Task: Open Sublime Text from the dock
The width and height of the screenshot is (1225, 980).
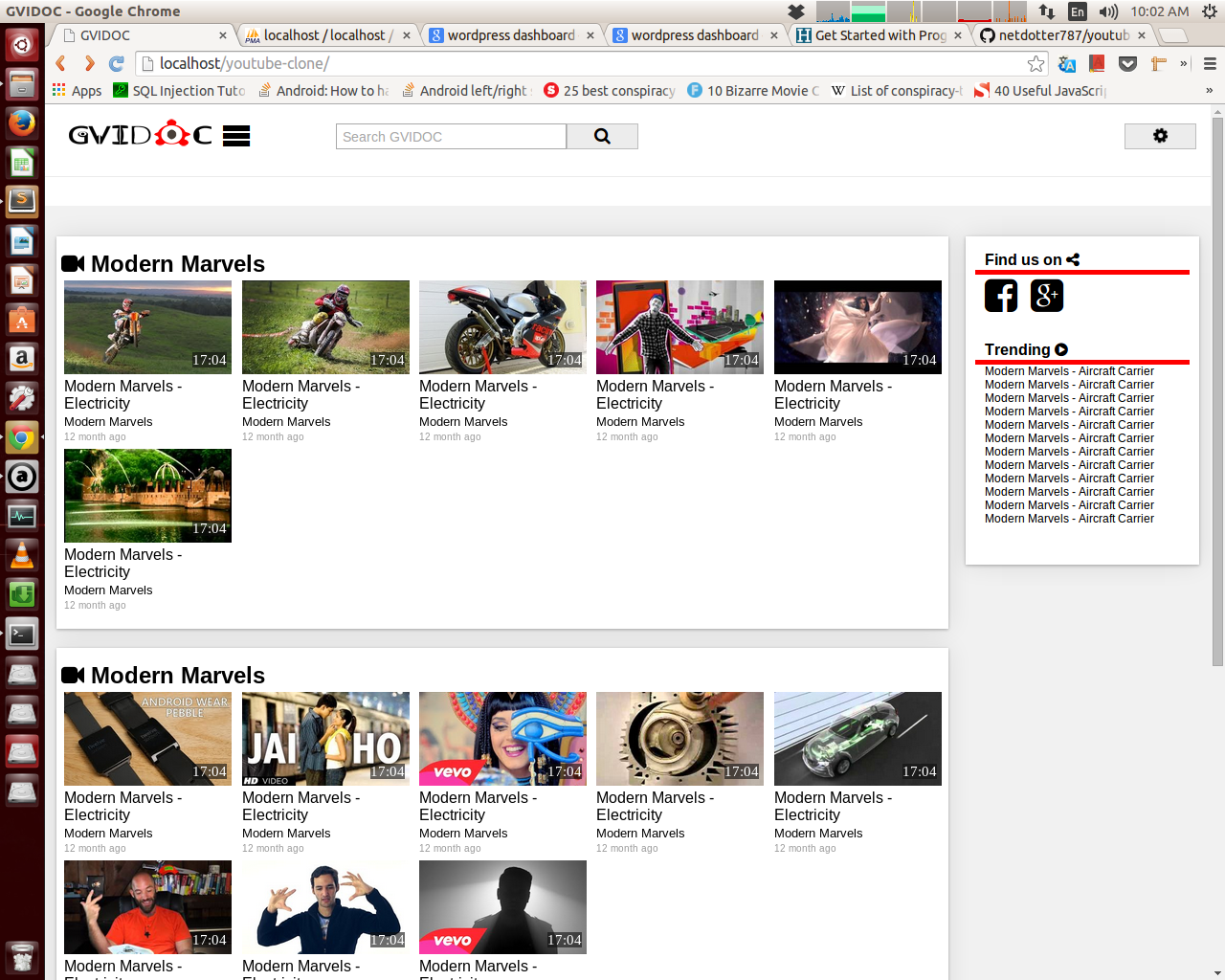Action: (x=22, y=201)
